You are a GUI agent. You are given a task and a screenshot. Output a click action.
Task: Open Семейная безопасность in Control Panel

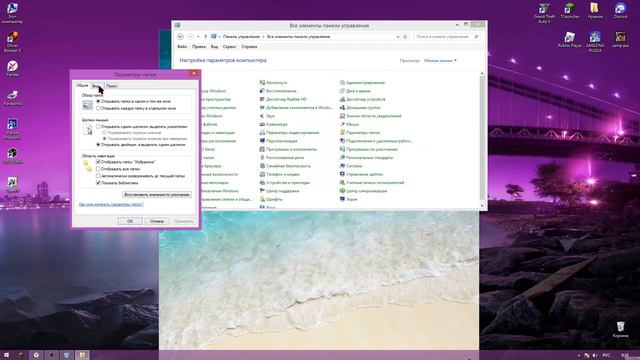pos(285,166)
